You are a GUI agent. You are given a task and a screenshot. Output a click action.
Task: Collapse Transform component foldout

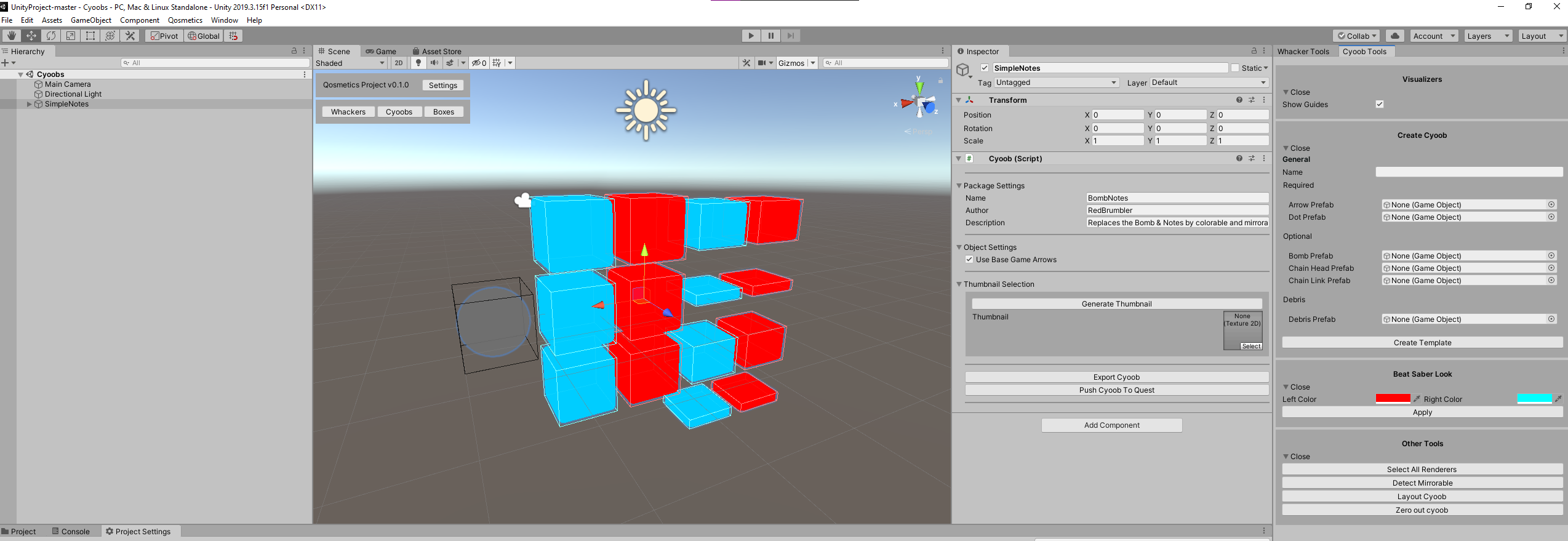click(x=959, y=100)
